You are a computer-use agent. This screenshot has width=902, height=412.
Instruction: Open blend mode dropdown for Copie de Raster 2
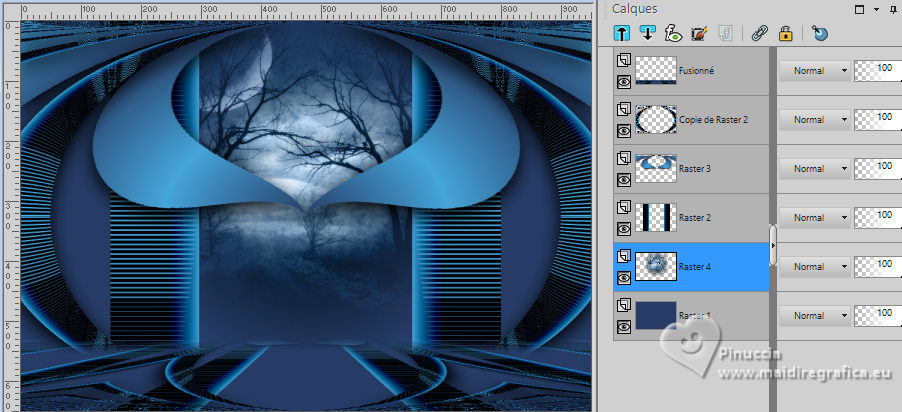(x=815, y=120)
